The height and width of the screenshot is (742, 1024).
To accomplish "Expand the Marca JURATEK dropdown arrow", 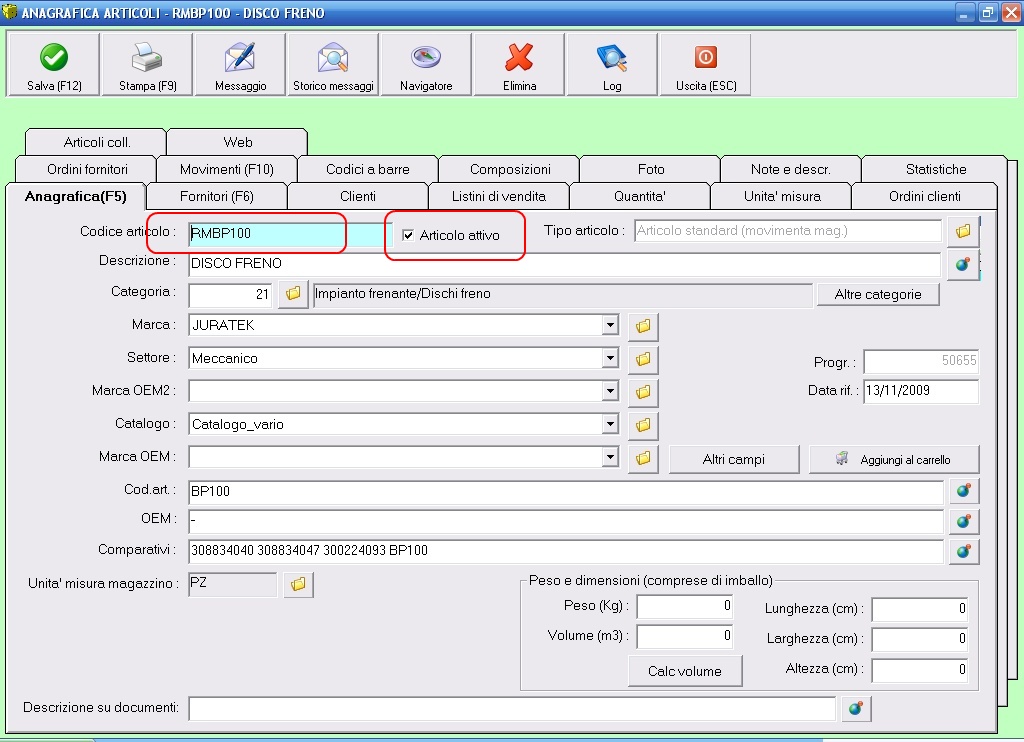I will [x=610, y=325].
